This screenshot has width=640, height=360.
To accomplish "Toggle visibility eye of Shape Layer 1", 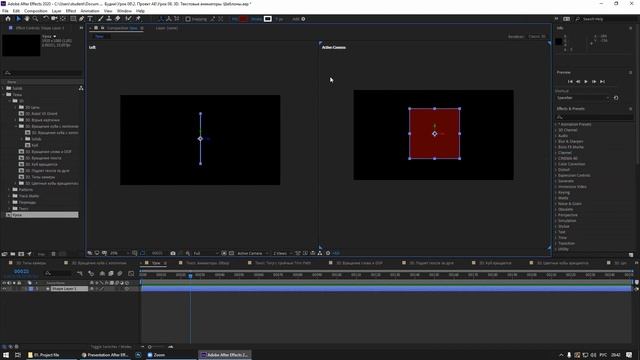I will (x=4, y=289).
